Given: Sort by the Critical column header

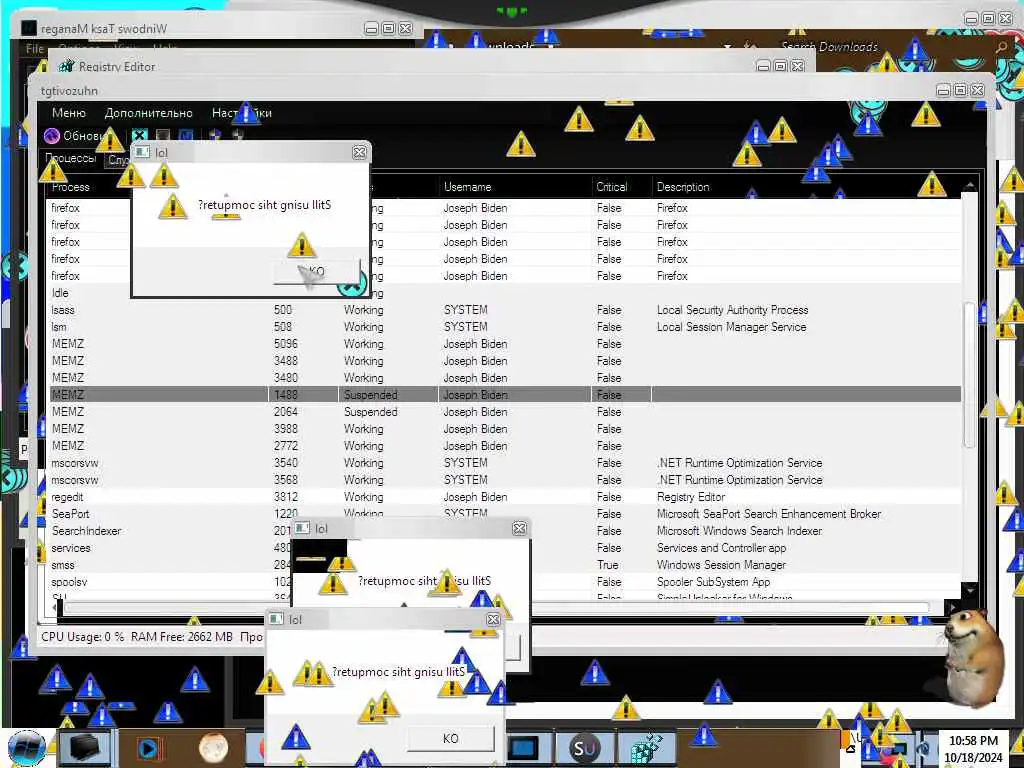Looking at the screenshot, I should click(612, 187).
